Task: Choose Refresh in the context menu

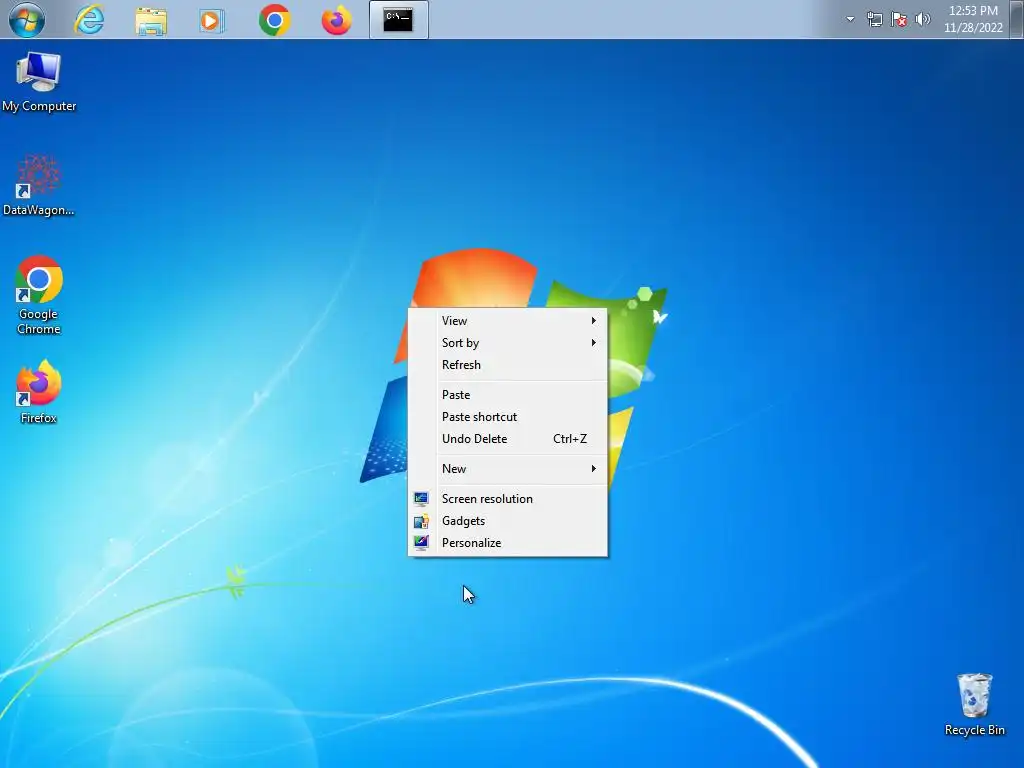Action: pos(507,365)
